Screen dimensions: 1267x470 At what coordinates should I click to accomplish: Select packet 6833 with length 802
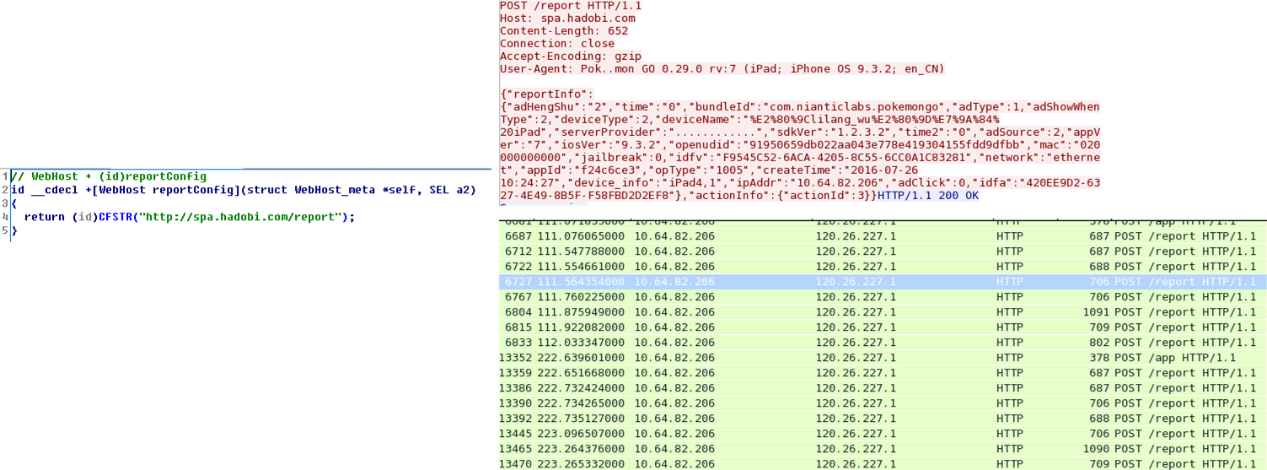point(880,342)
